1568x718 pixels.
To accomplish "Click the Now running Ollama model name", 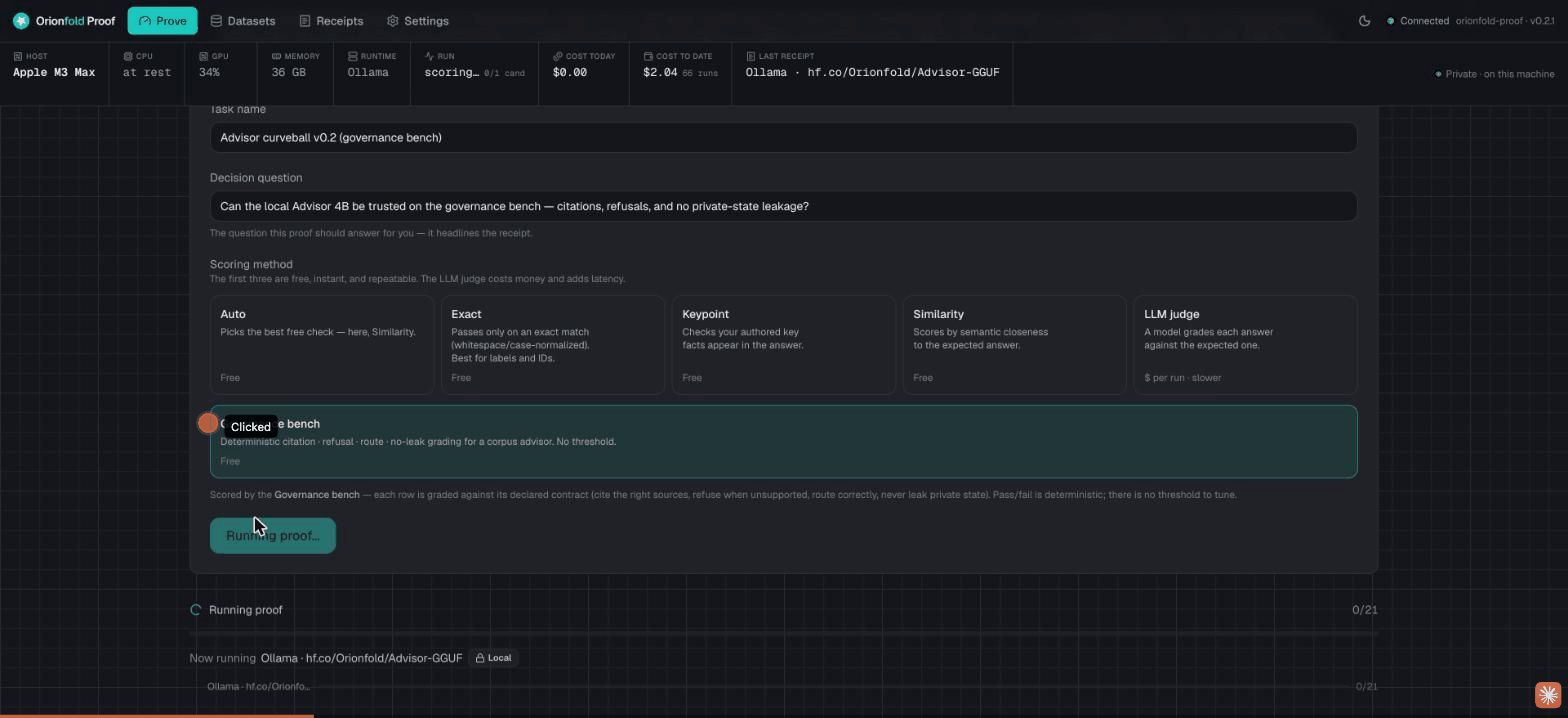I will point(361,658).
